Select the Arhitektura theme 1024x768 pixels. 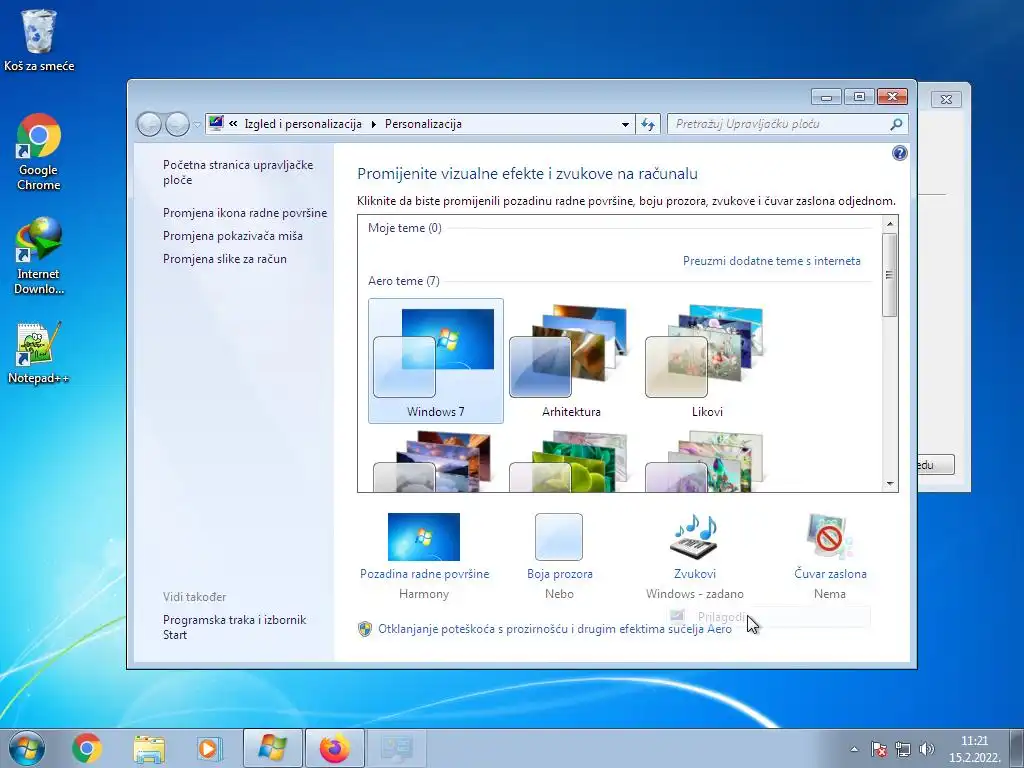tap(571, 361)
